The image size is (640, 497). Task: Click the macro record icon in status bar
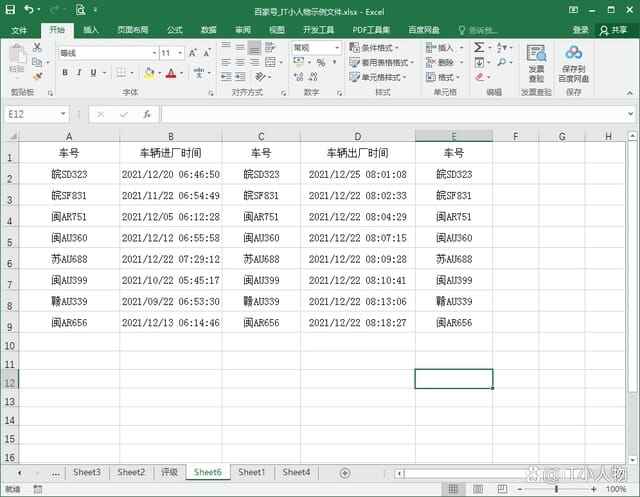coord(38,488)
